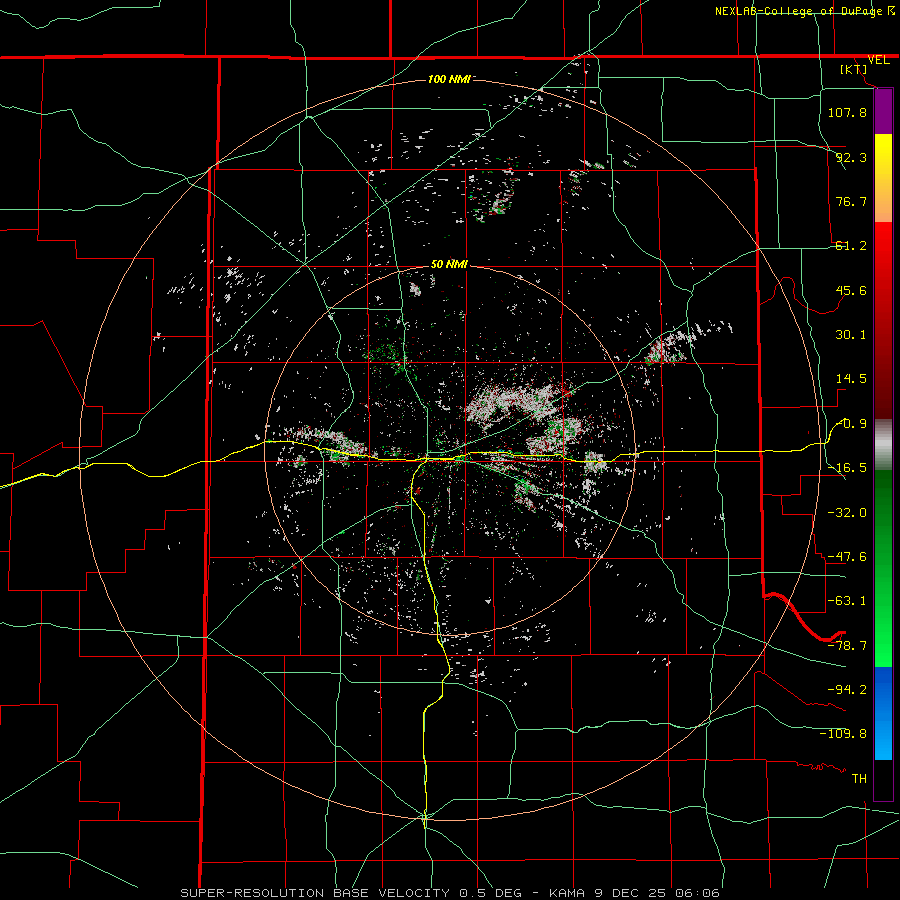
Task: Select the -63.1 value on velocity scale
Action: pyautogui.click(x=847, y=601)
